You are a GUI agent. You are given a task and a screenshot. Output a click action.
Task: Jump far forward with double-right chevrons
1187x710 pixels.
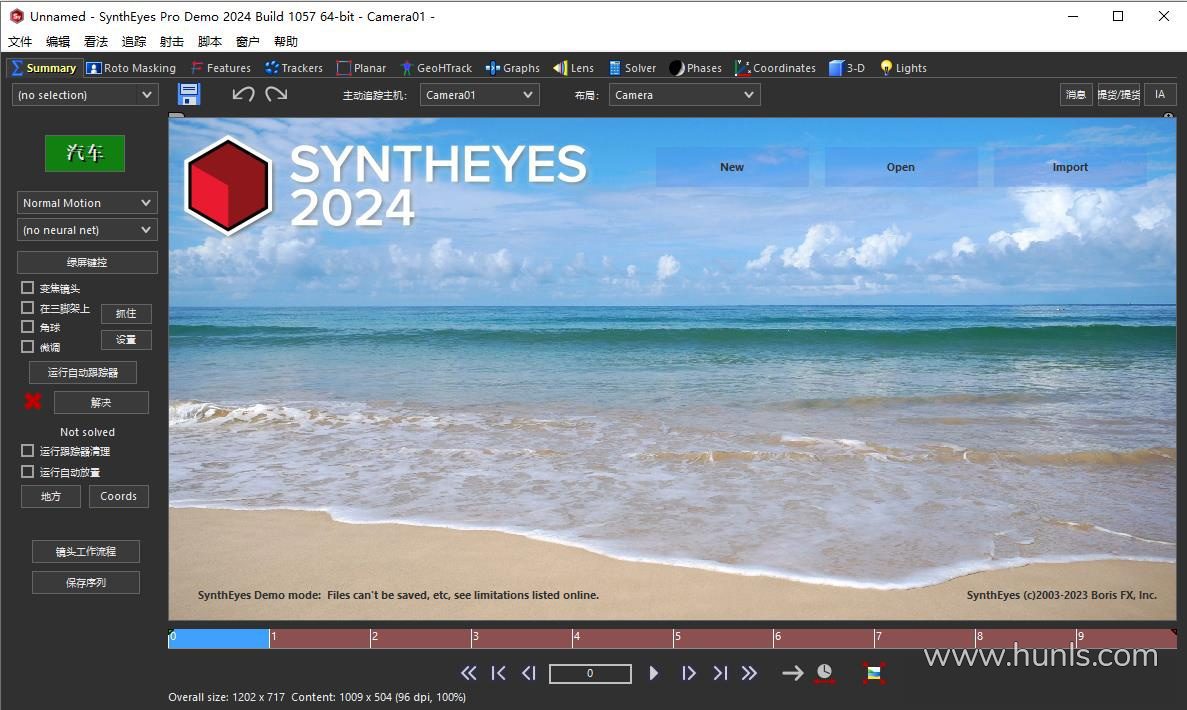point(749,673)
